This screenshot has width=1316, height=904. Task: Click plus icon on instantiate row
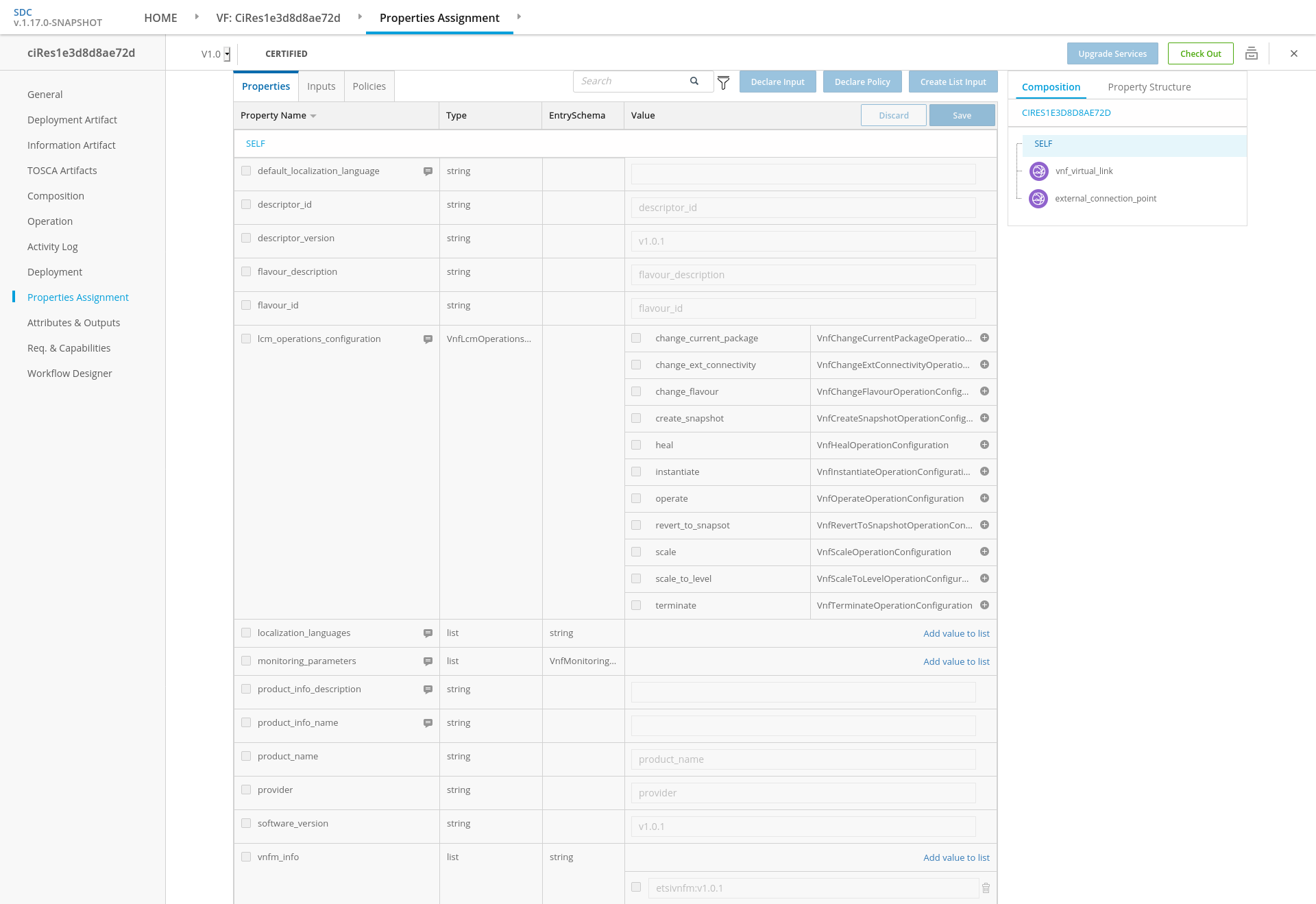click(984, 472)
